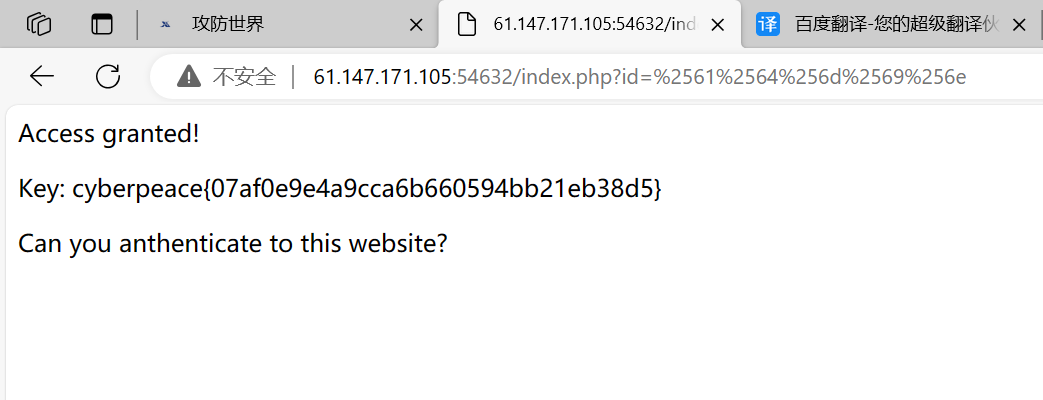Click the Access granted! message
1043x400 pixels.
click(108, 134)
